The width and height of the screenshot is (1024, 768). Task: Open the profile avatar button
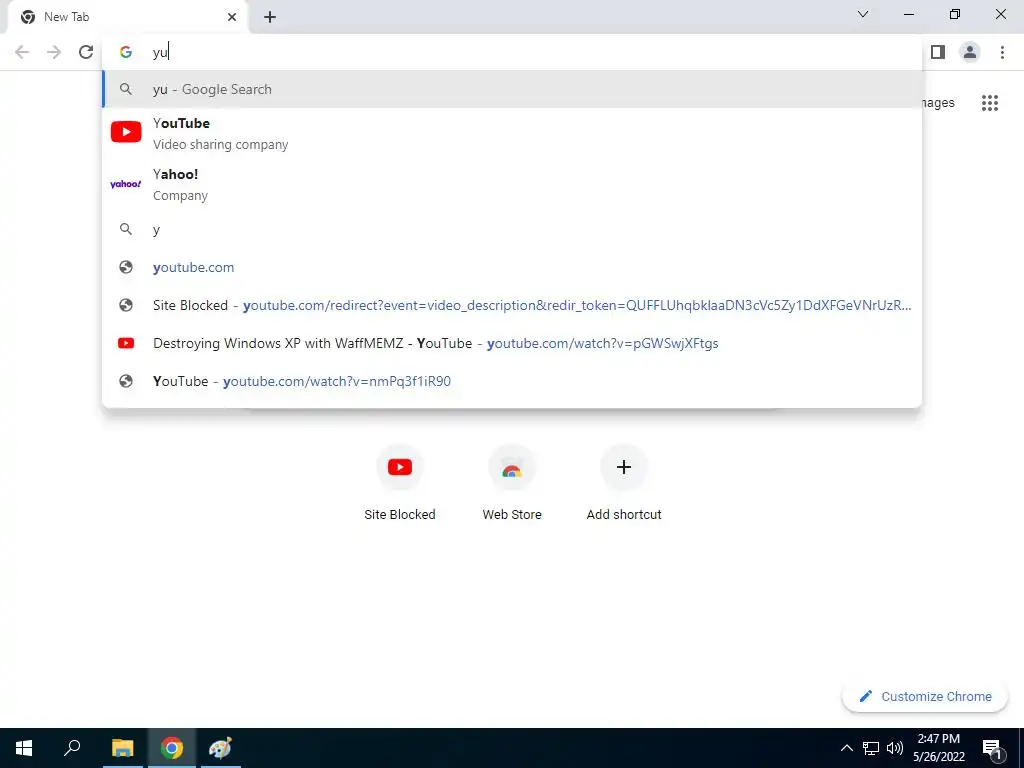click(970, 52)
